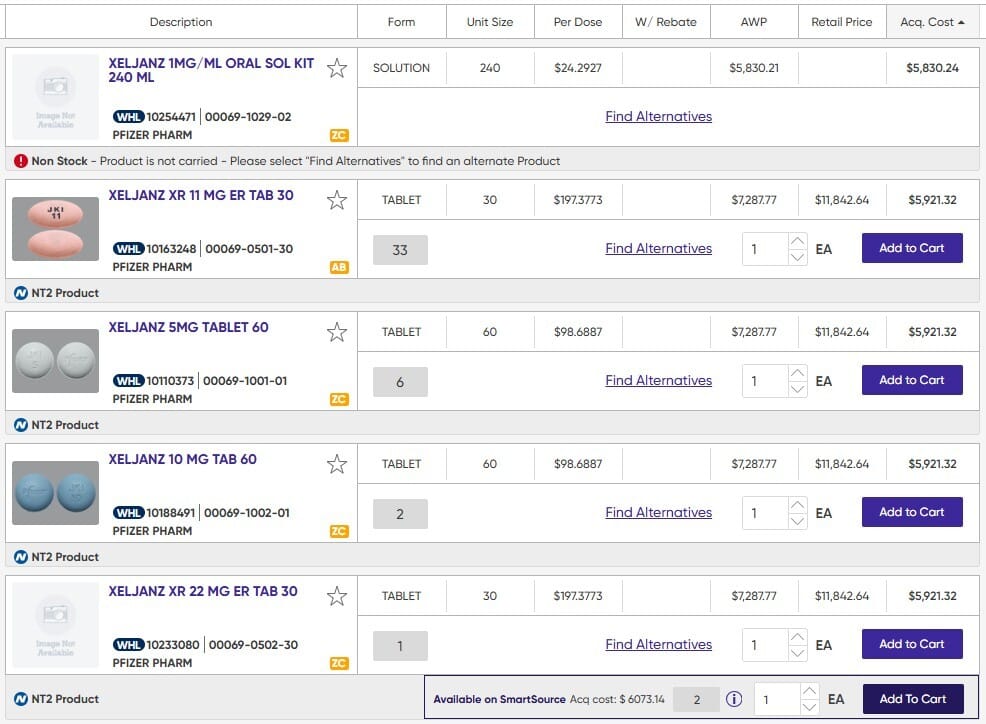Click red Non Stock alert icon

pos(21,161)
